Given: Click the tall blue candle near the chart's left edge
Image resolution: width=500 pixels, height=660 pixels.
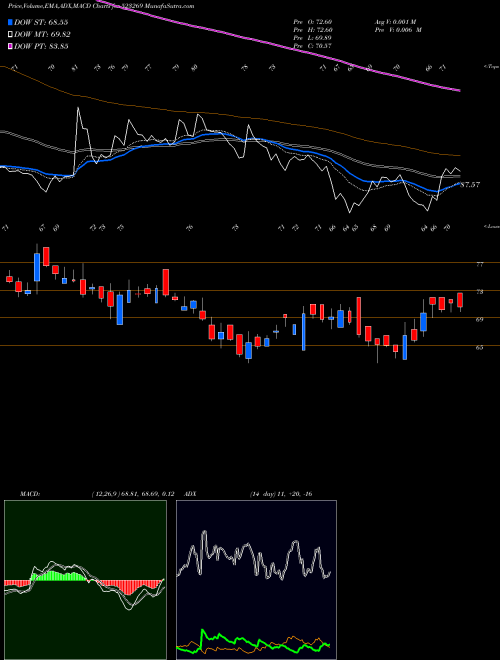Looking at the screenshot, I should 37,267.
